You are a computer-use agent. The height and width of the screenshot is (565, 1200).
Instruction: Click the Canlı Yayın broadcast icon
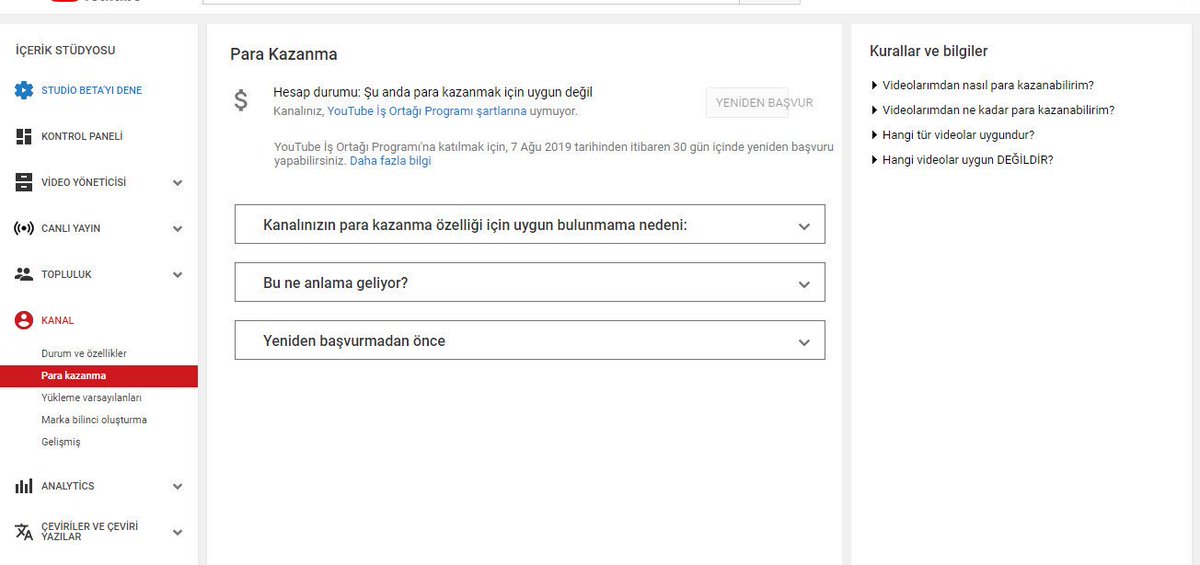coord(24,228)
